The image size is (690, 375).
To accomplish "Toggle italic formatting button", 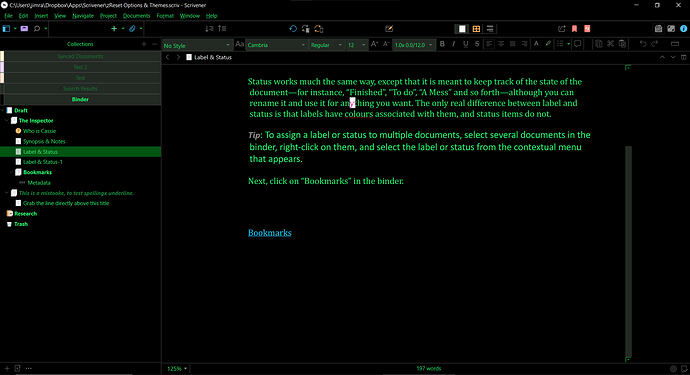I will click(x=453, y=44).
